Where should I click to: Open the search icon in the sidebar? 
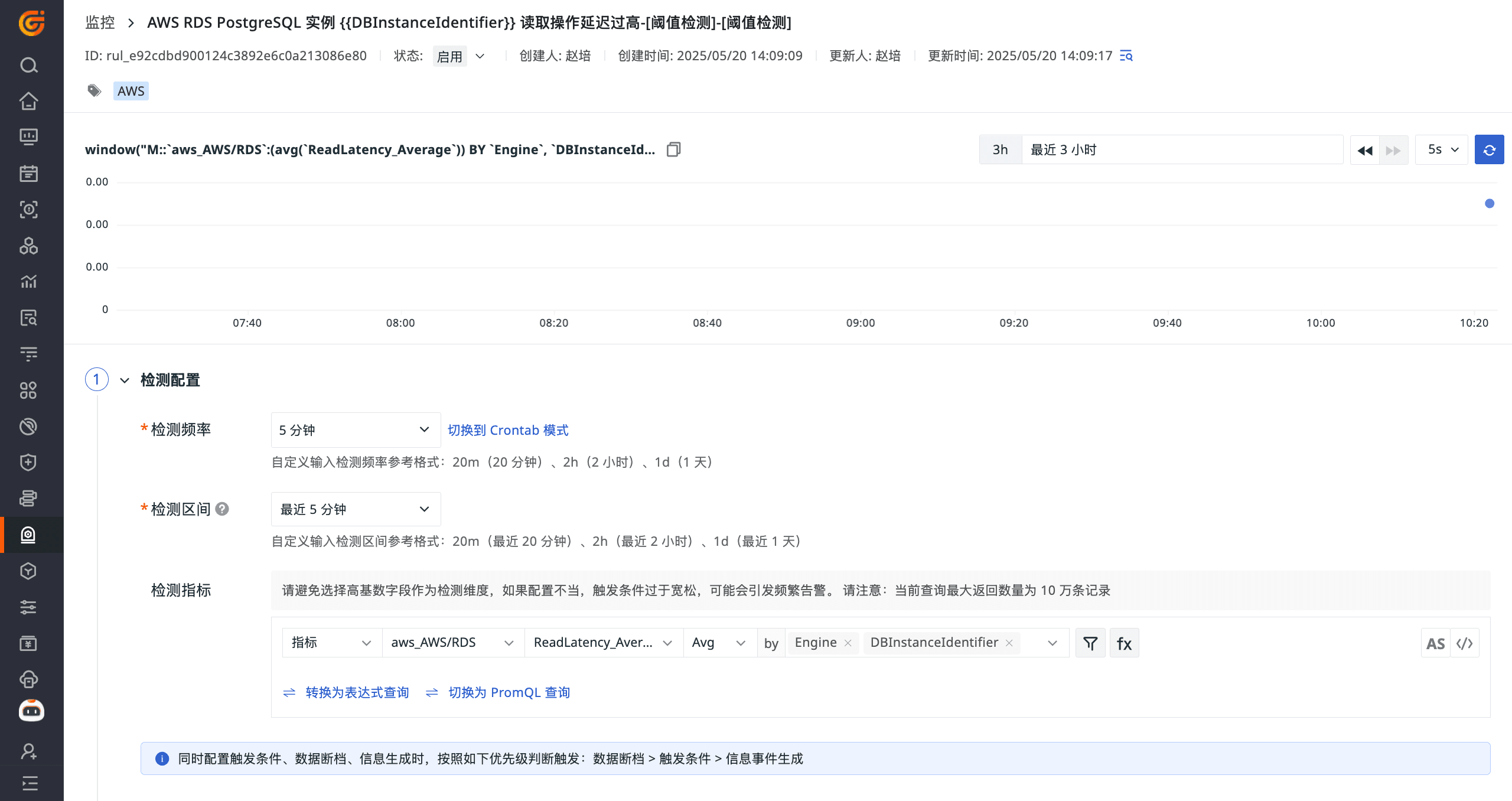pos(29,65)
